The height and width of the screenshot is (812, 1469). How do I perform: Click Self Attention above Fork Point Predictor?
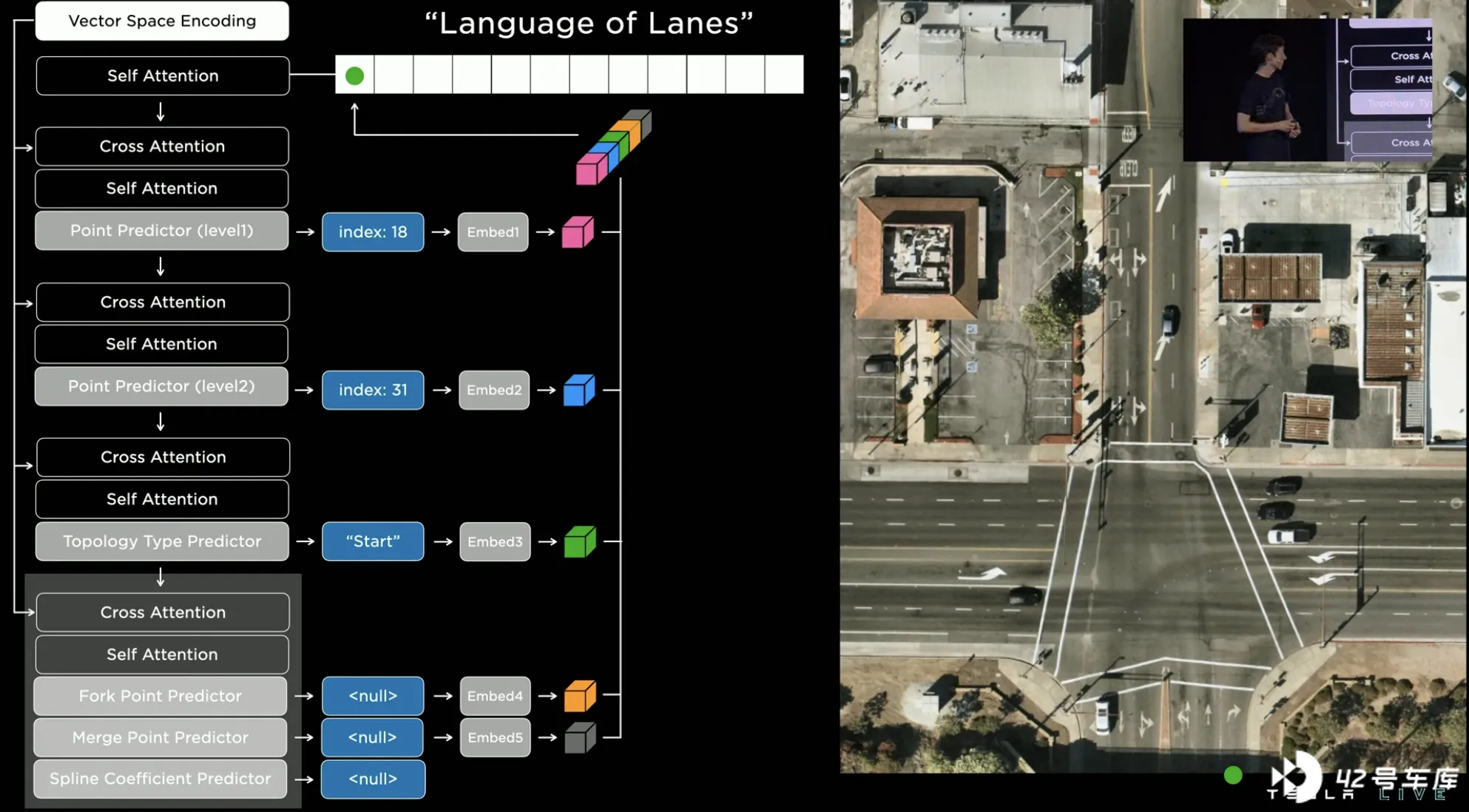(162, 654)
